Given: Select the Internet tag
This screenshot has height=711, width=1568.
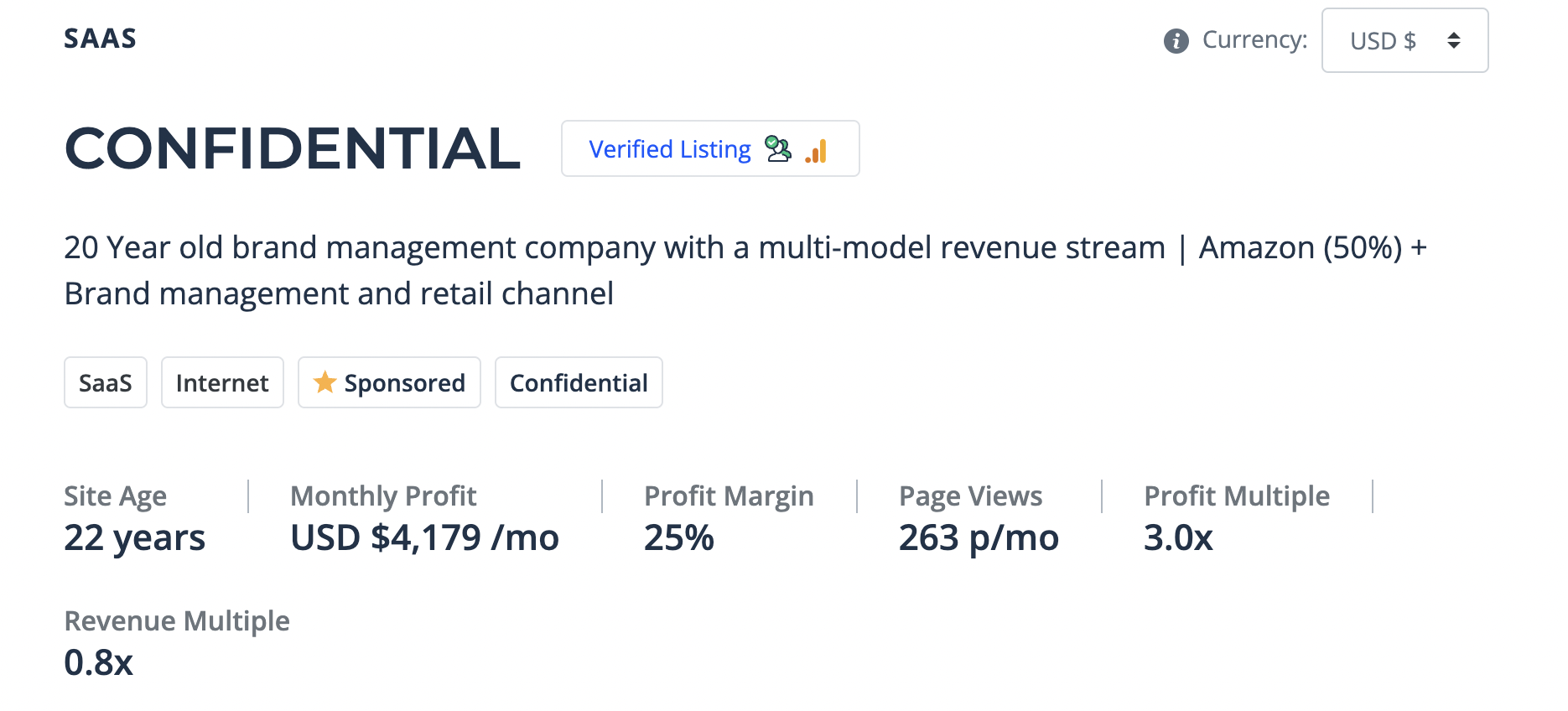Looking at the screenshot, I should coord(222,383).
